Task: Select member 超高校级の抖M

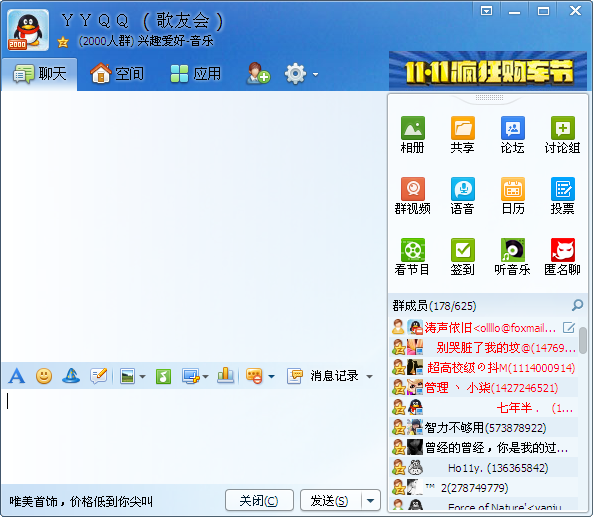Action: point(484,367)
